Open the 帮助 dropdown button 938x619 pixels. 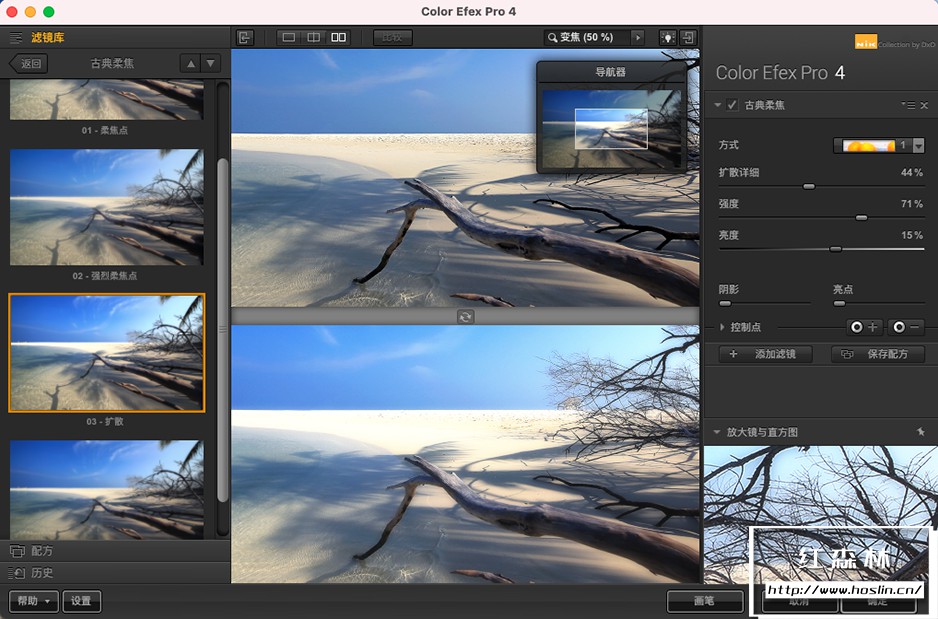(34, 601)
